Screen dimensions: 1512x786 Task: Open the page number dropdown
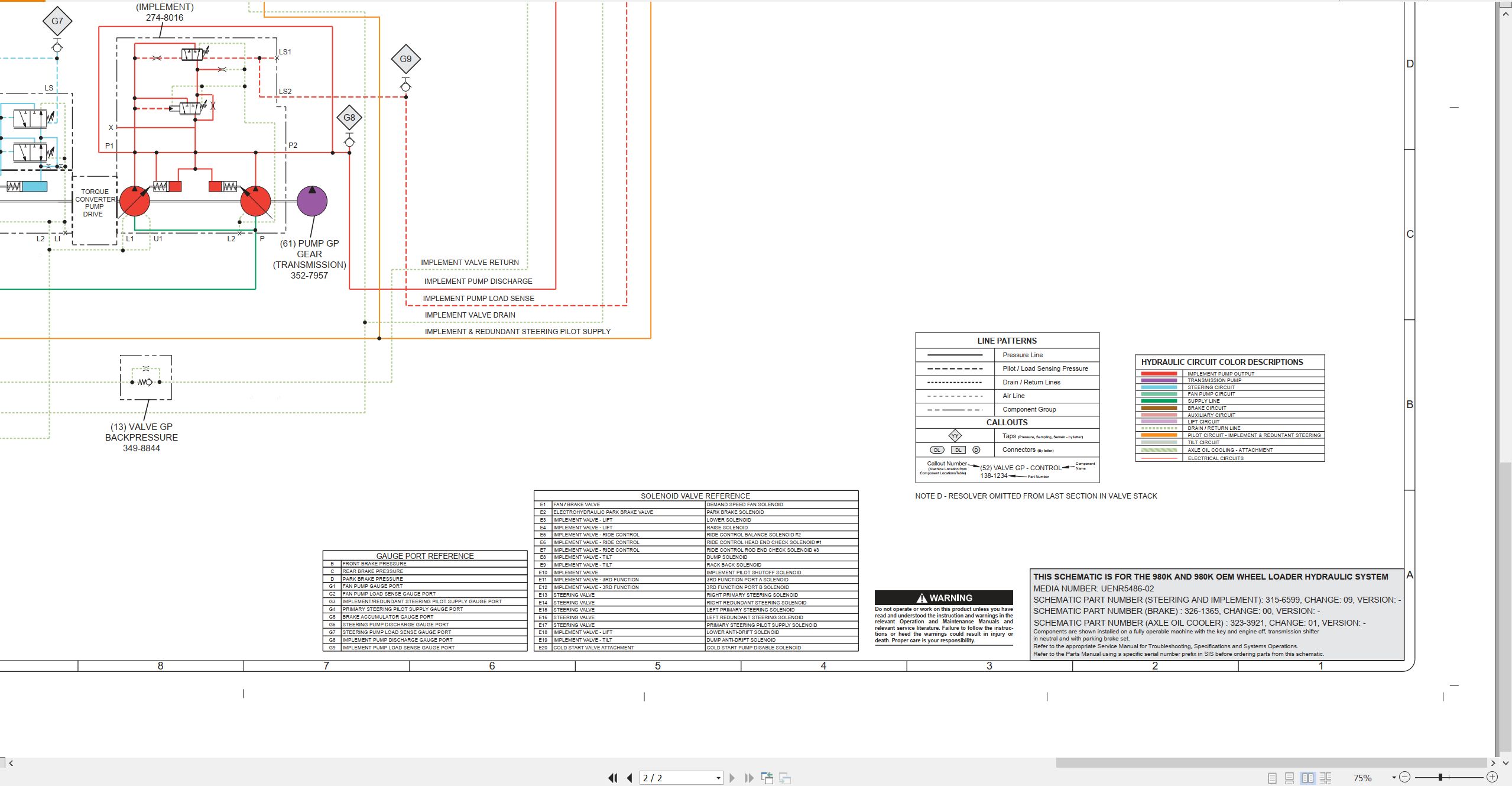[718, 778]
